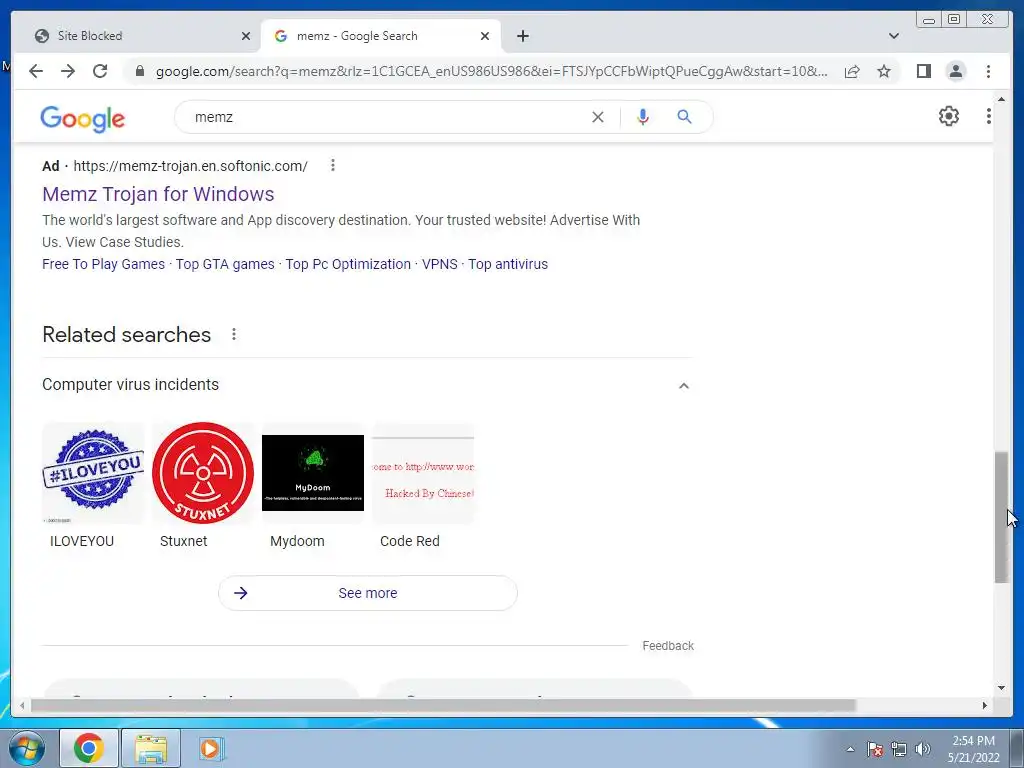View site information via padlock icon
Image resolution: width=1024 pixels, height=768 pixels.
[x=139, y=71]
